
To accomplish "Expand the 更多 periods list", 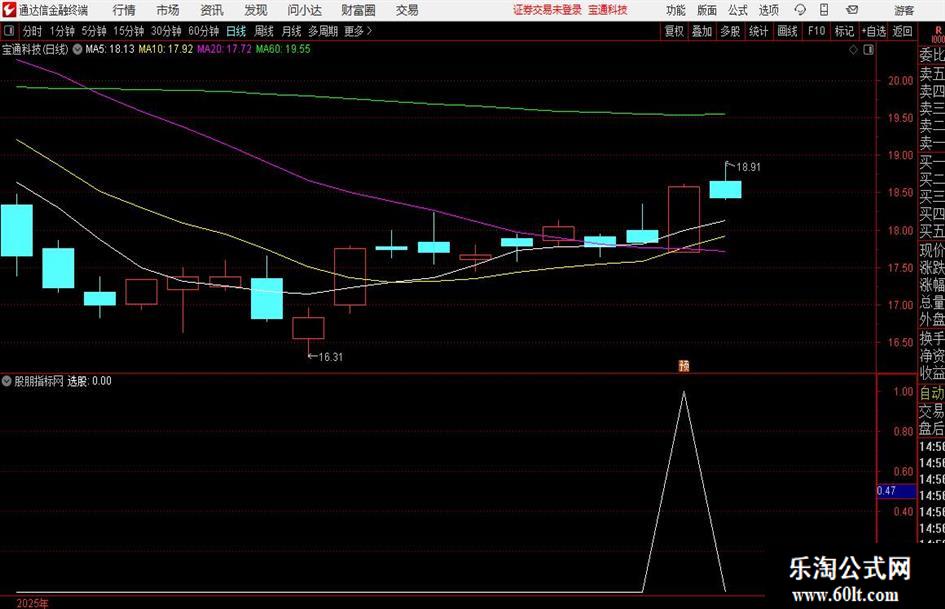I will [x=358, y=31].
